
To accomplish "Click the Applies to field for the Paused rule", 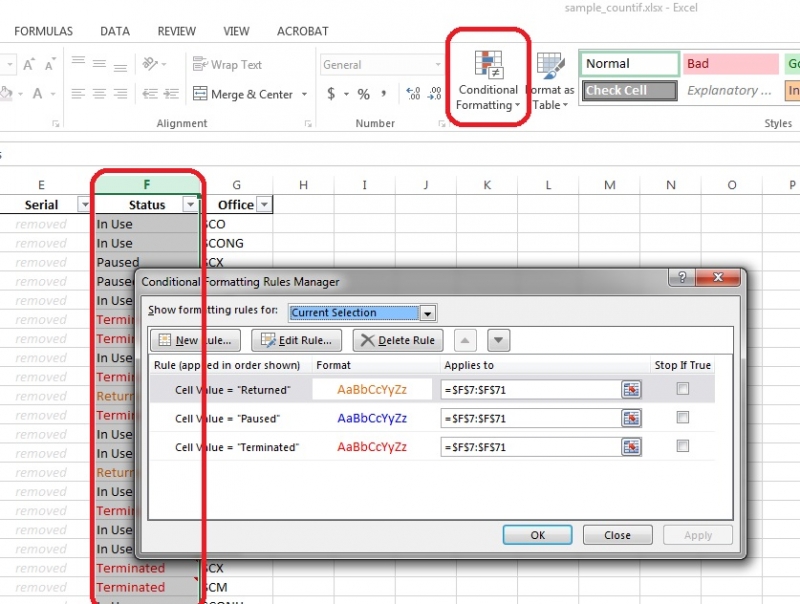I will (530, 419).
